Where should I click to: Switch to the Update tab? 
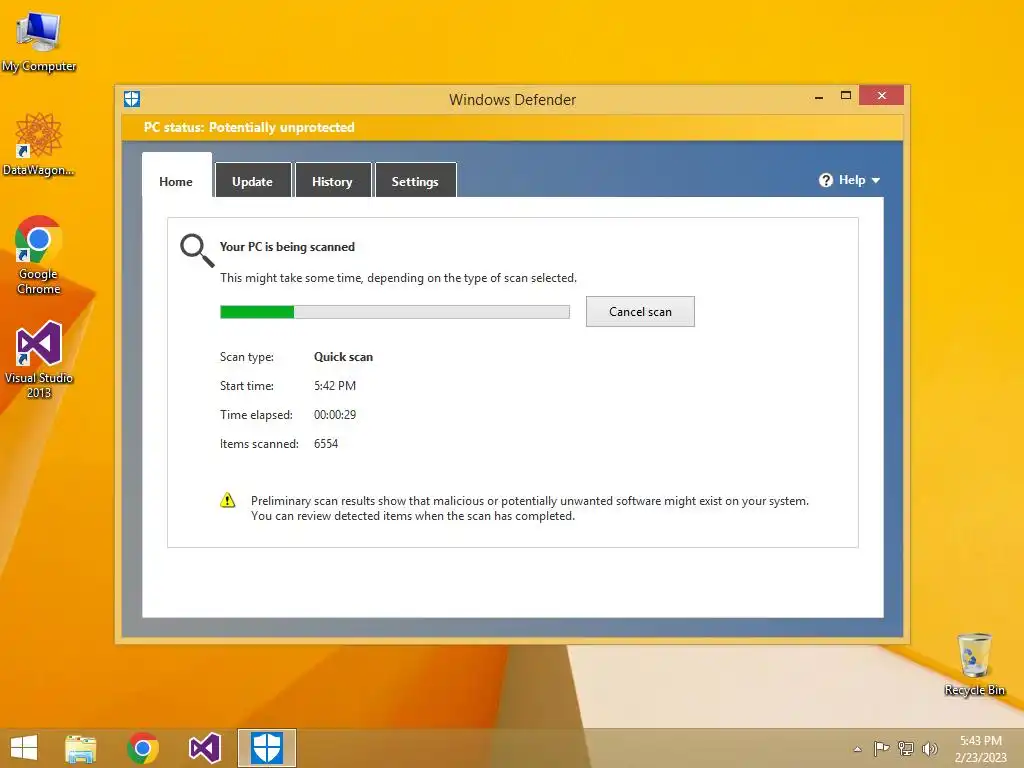click(x=253, y=182)
